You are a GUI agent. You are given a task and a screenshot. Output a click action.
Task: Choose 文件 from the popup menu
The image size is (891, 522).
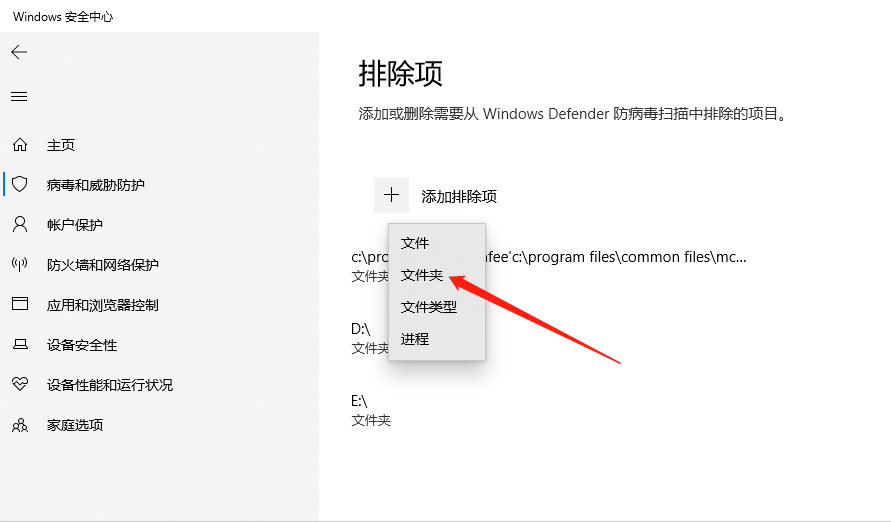point(415,243)
